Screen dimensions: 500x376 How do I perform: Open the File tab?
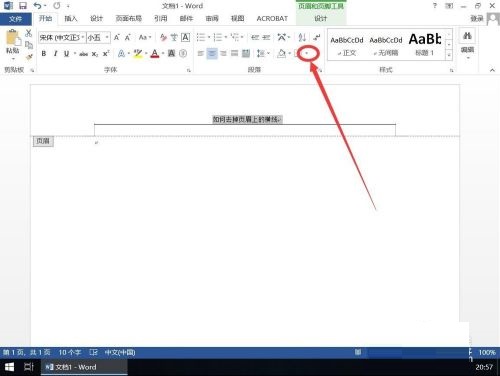[16, 19]
